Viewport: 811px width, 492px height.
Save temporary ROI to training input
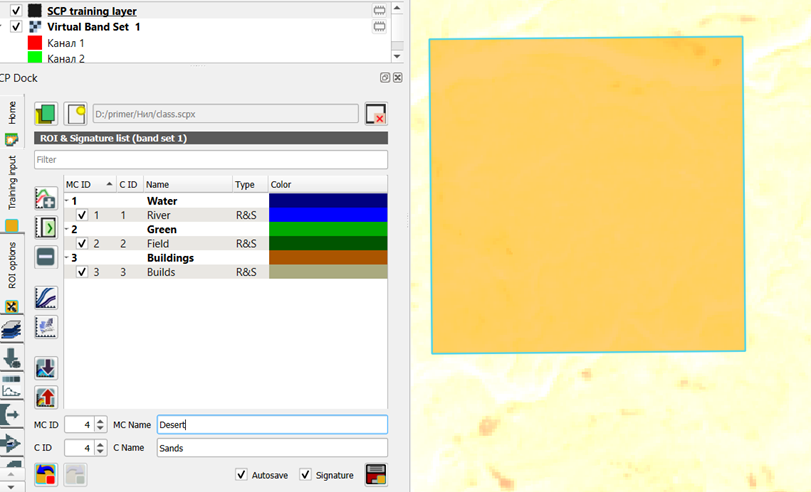tap(376, 474)
